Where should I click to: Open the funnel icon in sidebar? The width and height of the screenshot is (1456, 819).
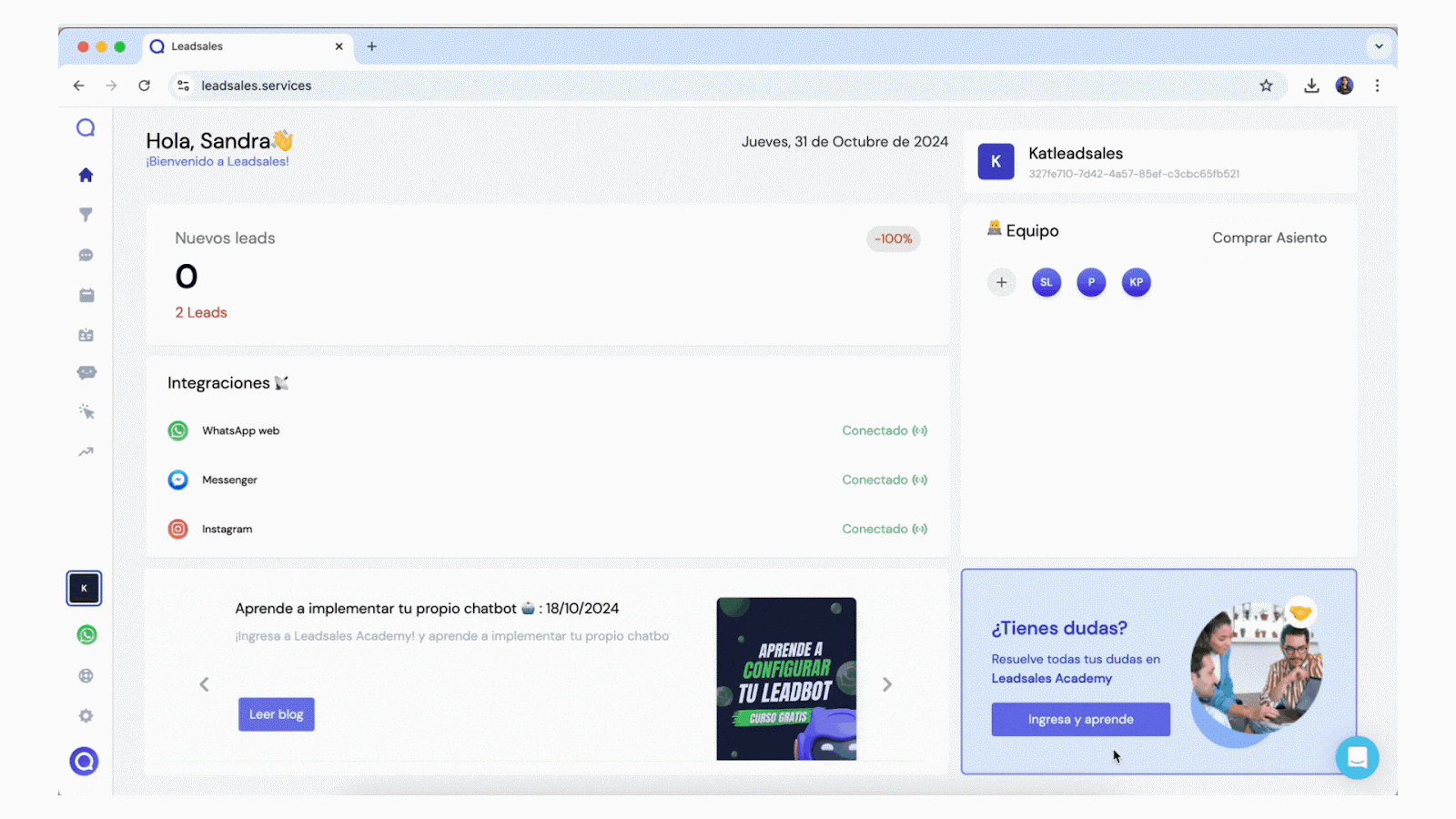click(86, 215)
